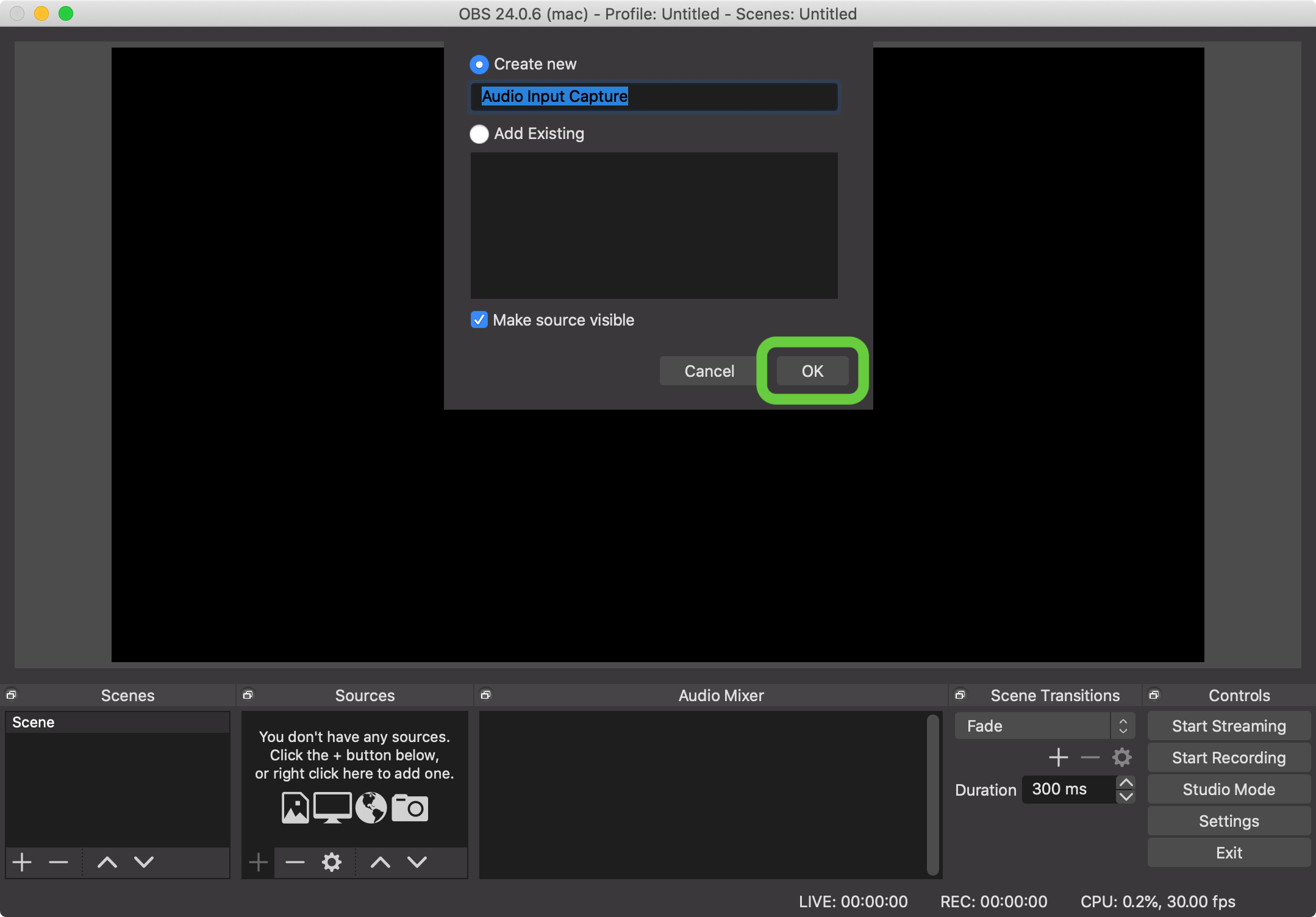Undock the Scene Transitions panel icon
Image resolution: width=1316 pixels, height=917 pixels.
960,694
